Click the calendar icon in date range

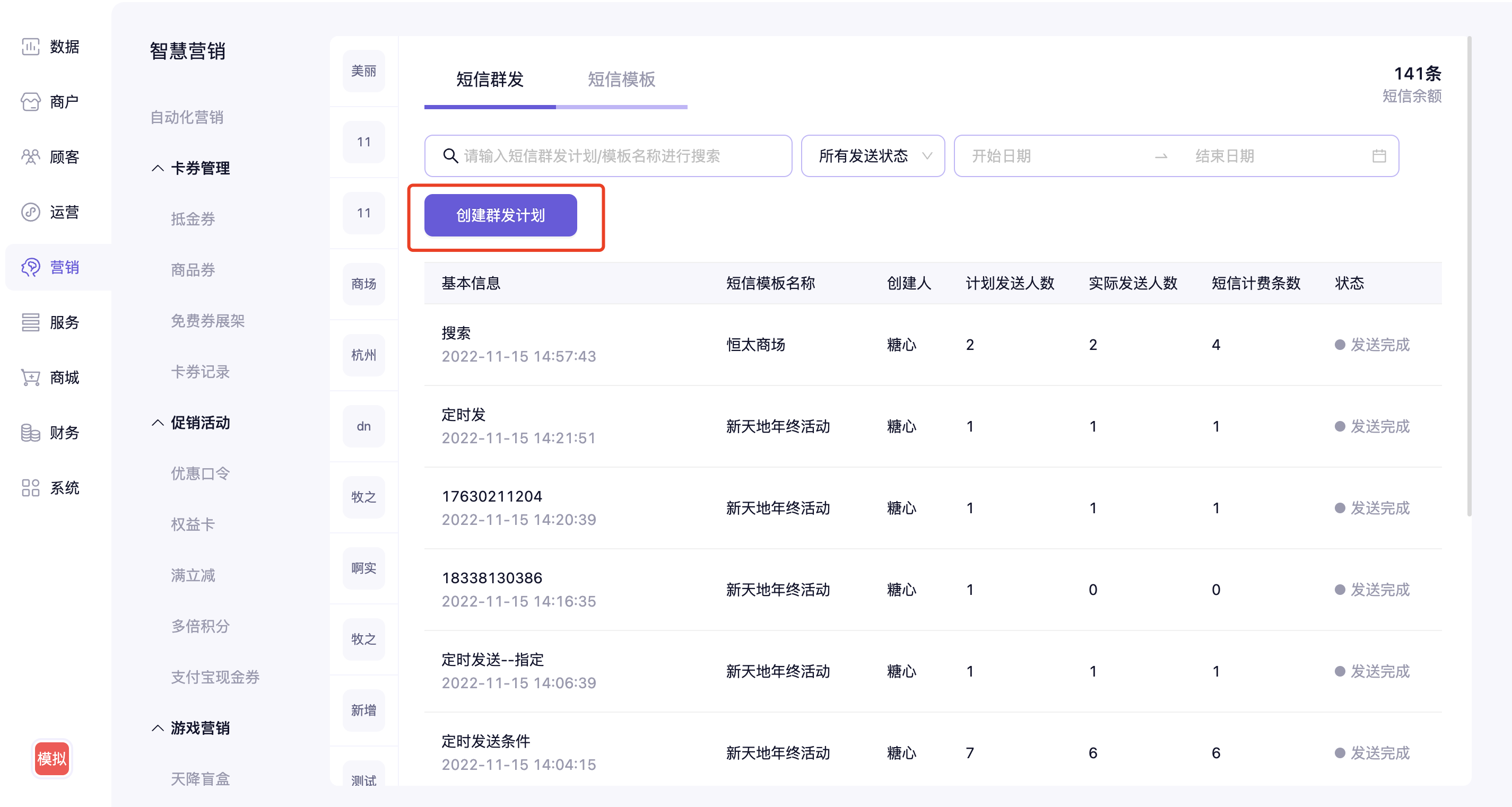coord(1379,156)
